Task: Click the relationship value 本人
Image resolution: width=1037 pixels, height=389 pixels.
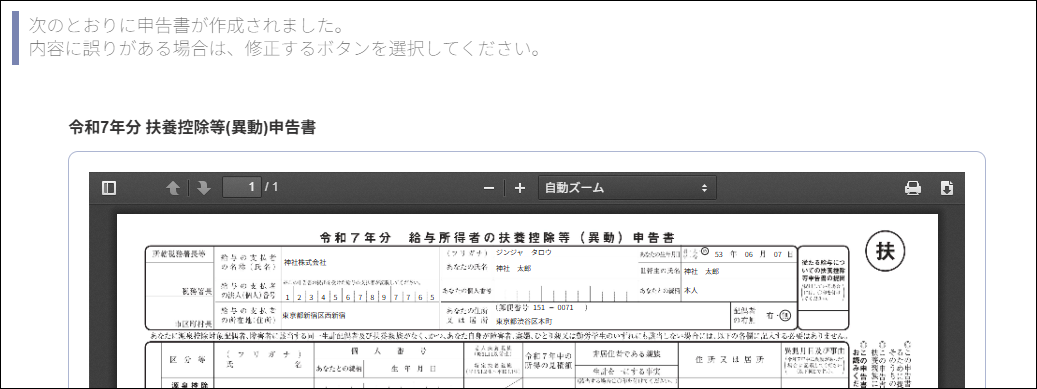Action: (x=691, y=290)
